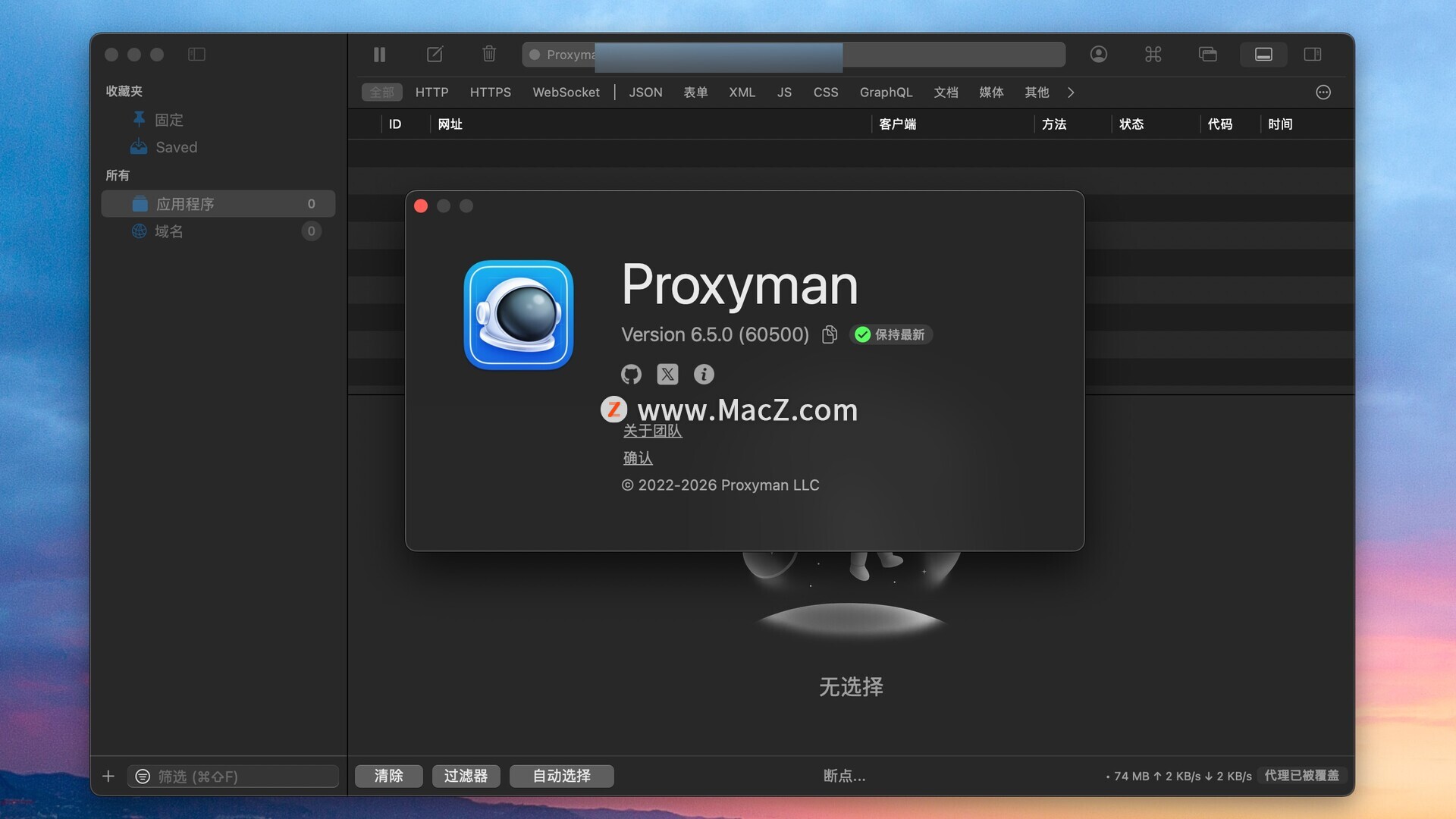The image size is (1456, 819).
Task: Pause recording with the pause icon
Action: point(379,55)
